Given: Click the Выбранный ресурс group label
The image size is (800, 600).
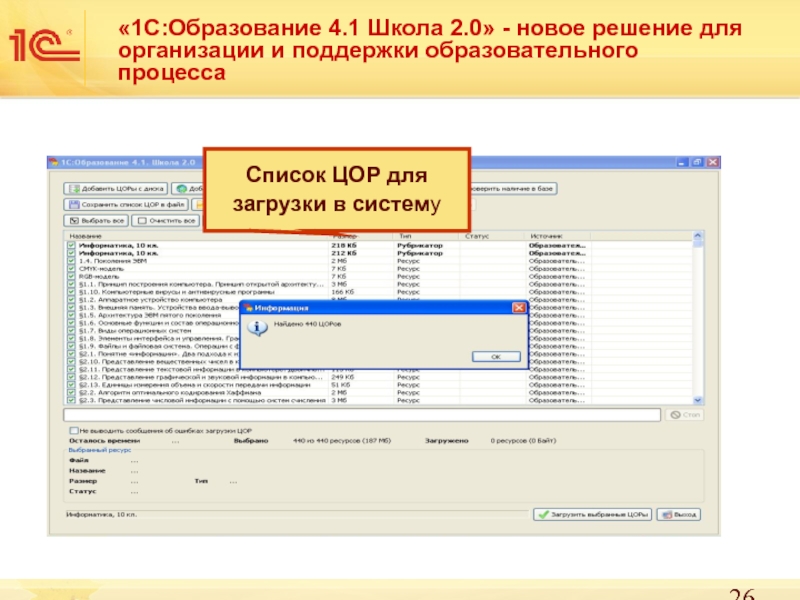Looking at the screenshot, I should 100,450.
